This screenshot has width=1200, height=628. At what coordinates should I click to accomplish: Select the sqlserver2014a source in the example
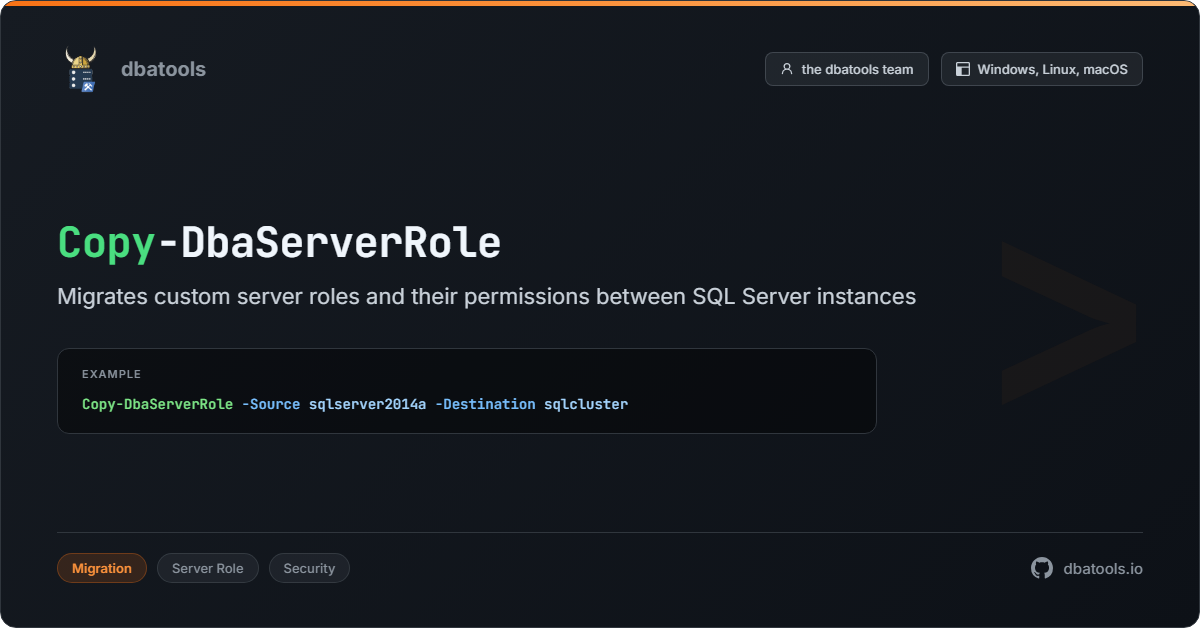tap(368, 404)
